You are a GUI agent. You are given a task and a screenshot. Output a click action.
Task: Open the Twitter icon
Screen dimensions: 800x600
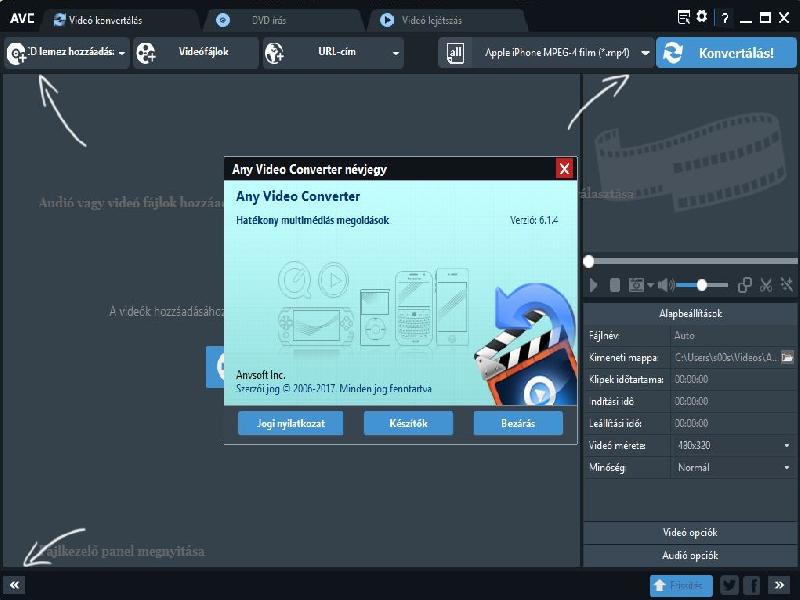click(729, 585)
